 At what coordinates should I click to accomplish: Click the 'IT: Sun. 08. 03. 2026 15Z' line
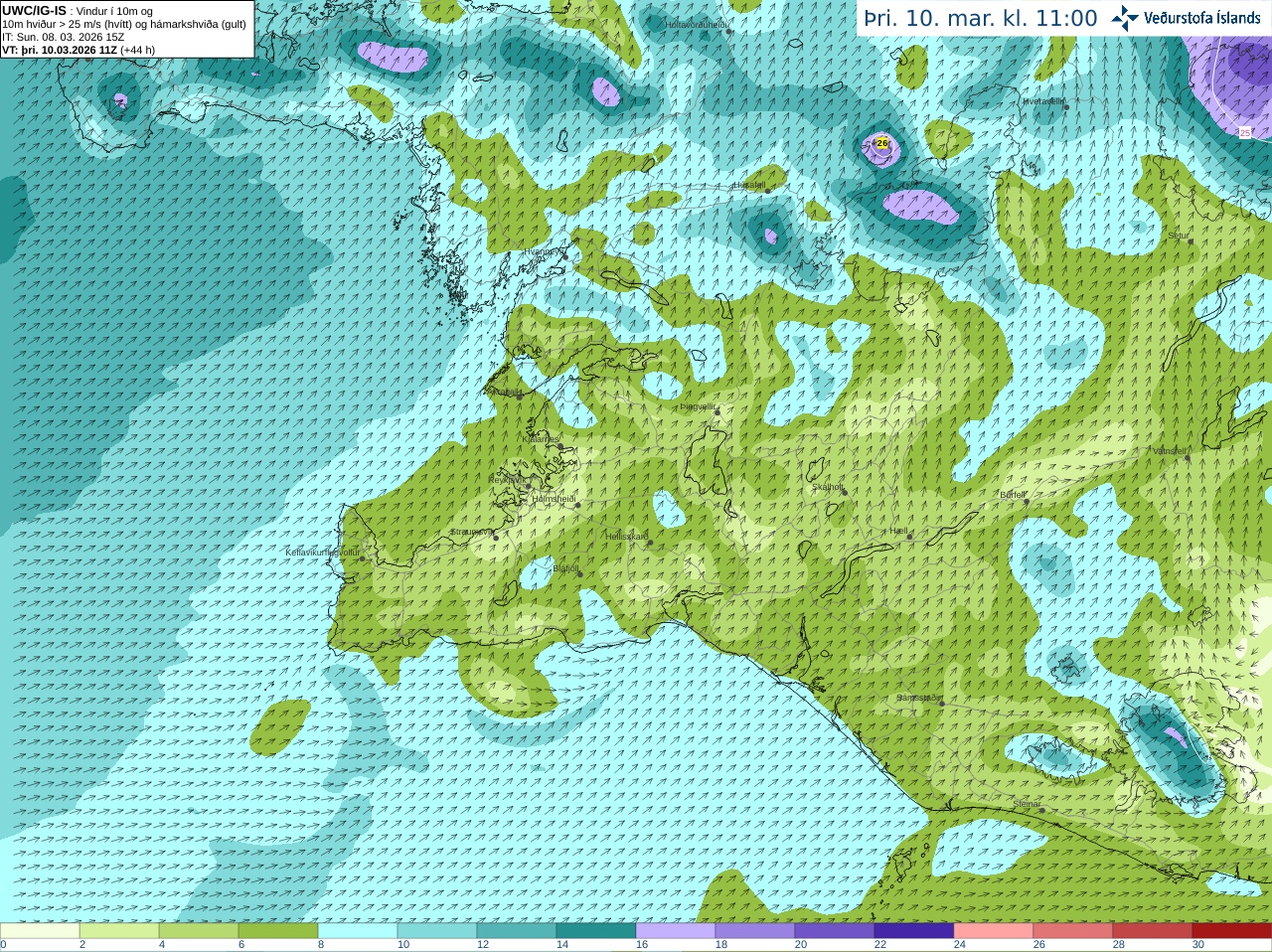63,37
